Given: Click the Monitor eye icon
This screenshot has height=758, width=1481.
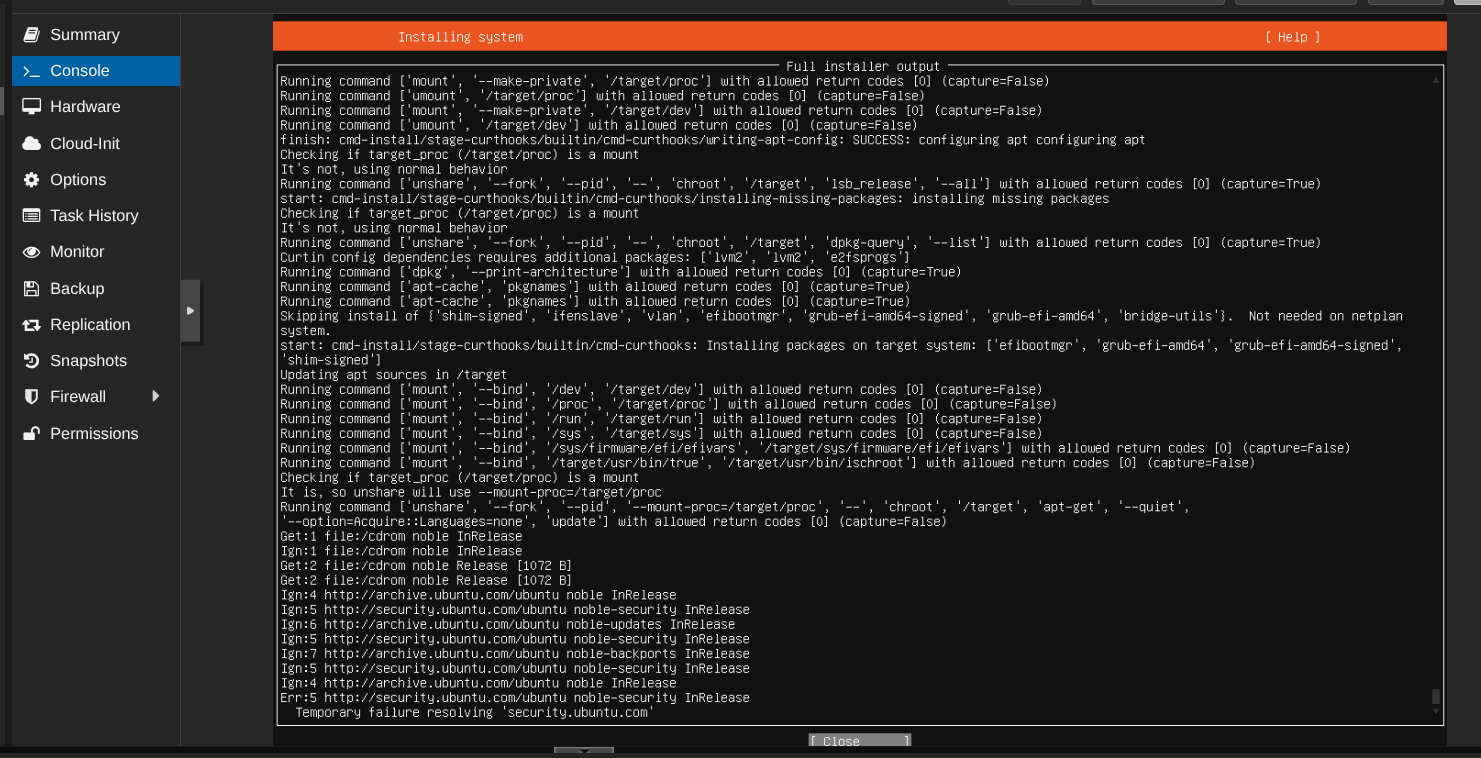Looking at the screenshot, I should click(31, 252).
